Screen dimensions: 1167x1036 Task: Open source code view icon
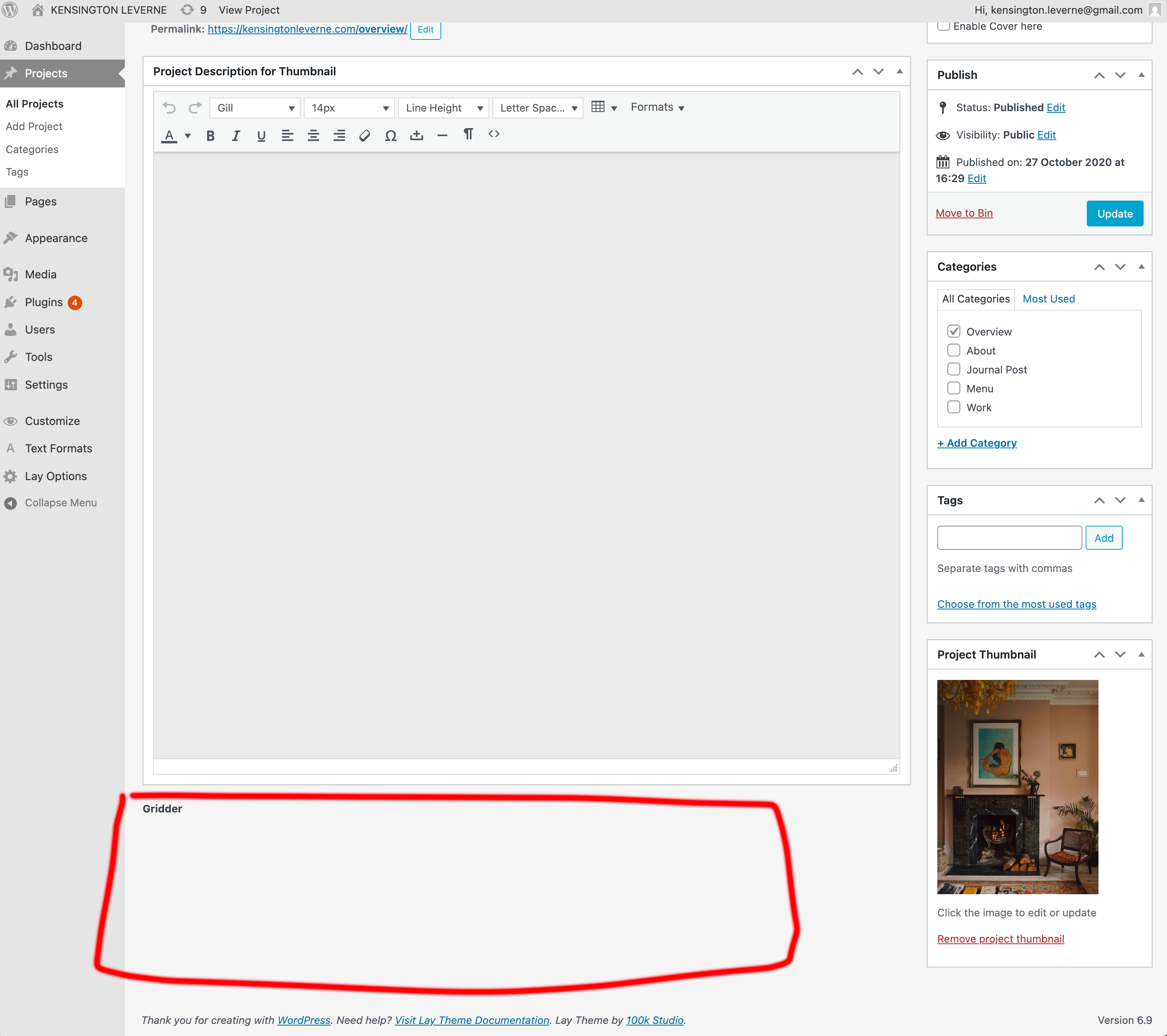tap(494, 134)
